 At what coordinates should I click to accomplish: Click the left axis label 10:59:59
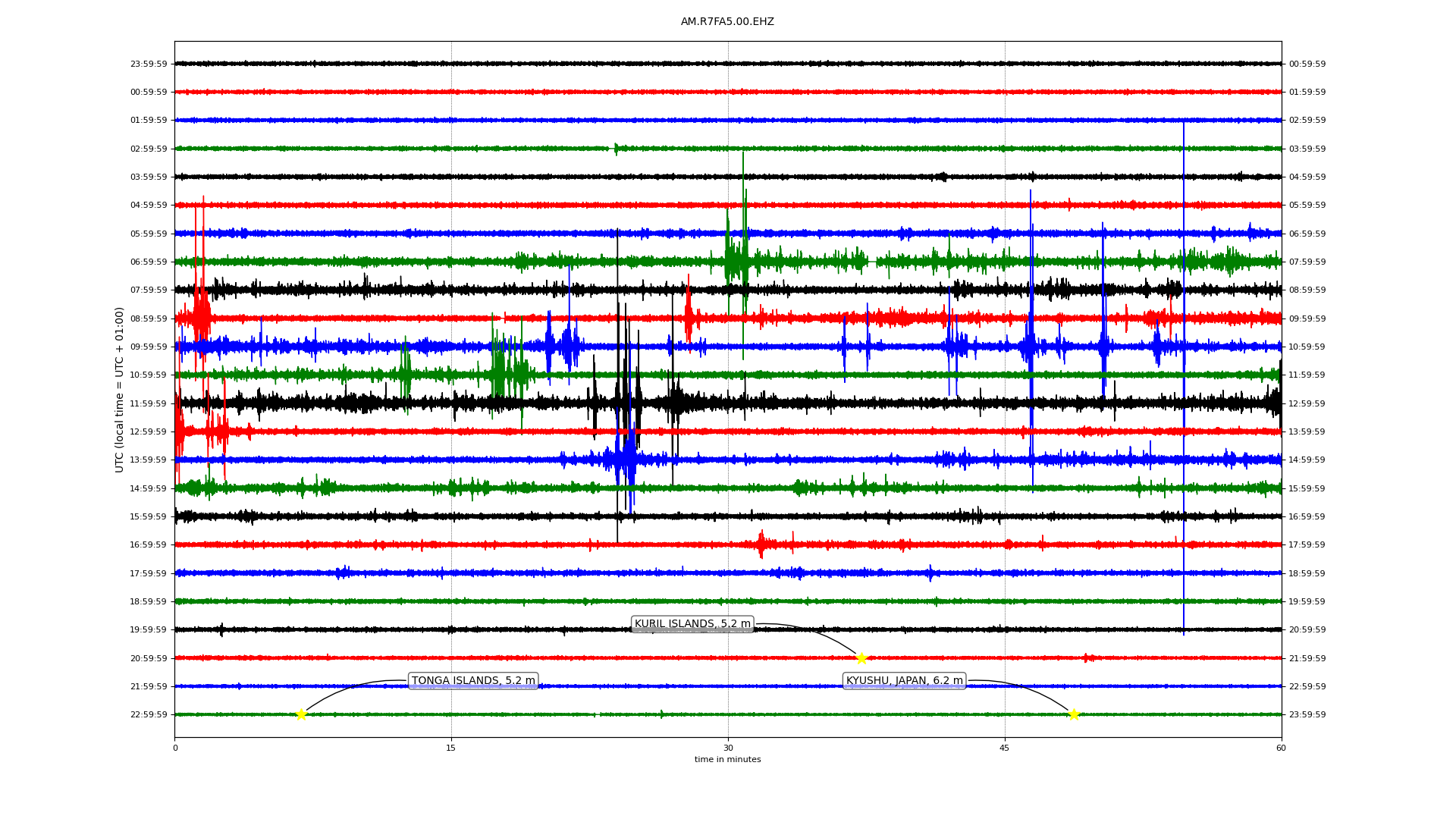(149, 375)
